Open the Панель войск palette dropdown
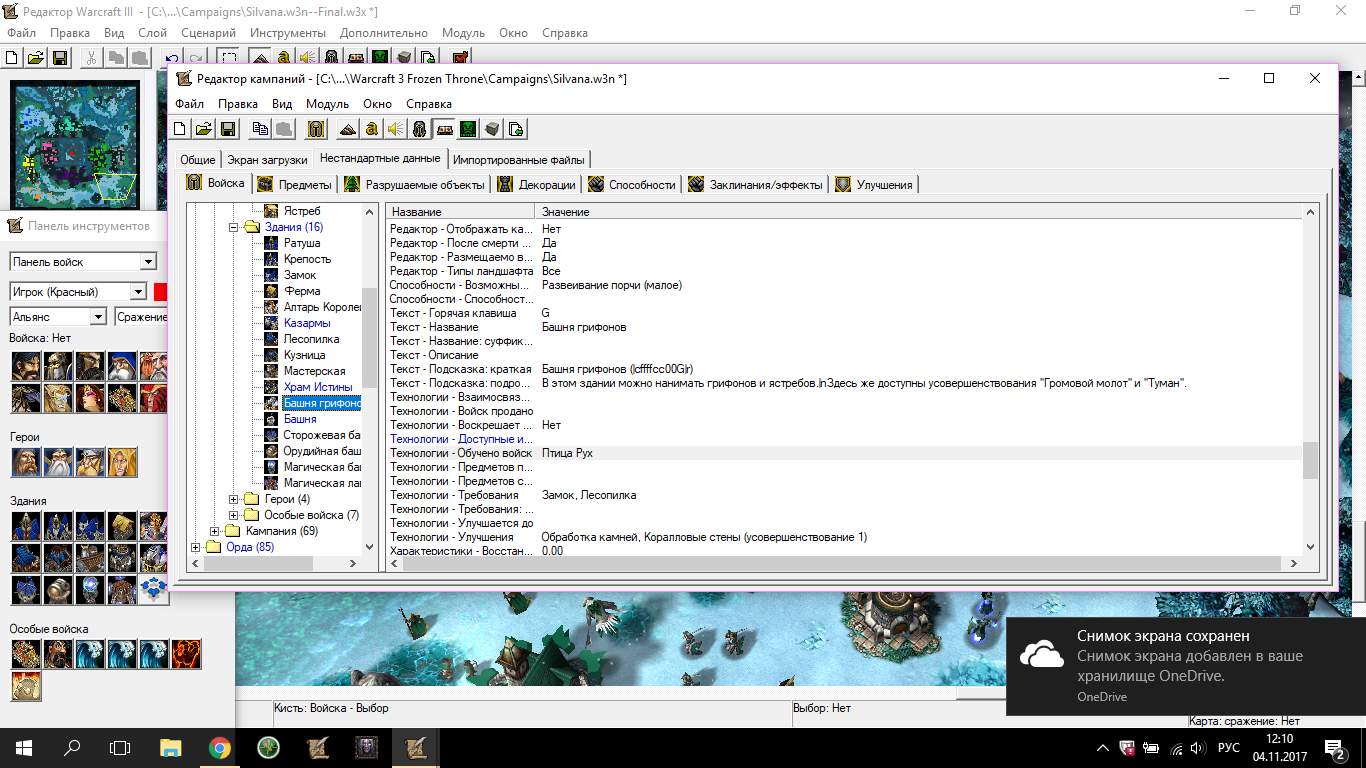 point(84,262)
